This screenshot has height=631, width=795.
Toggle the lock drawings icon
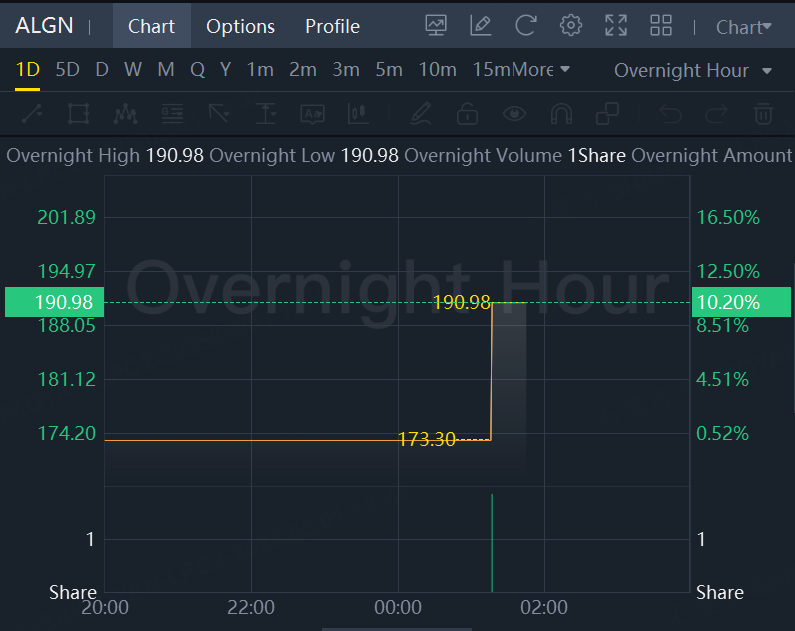tap(467, 114)
